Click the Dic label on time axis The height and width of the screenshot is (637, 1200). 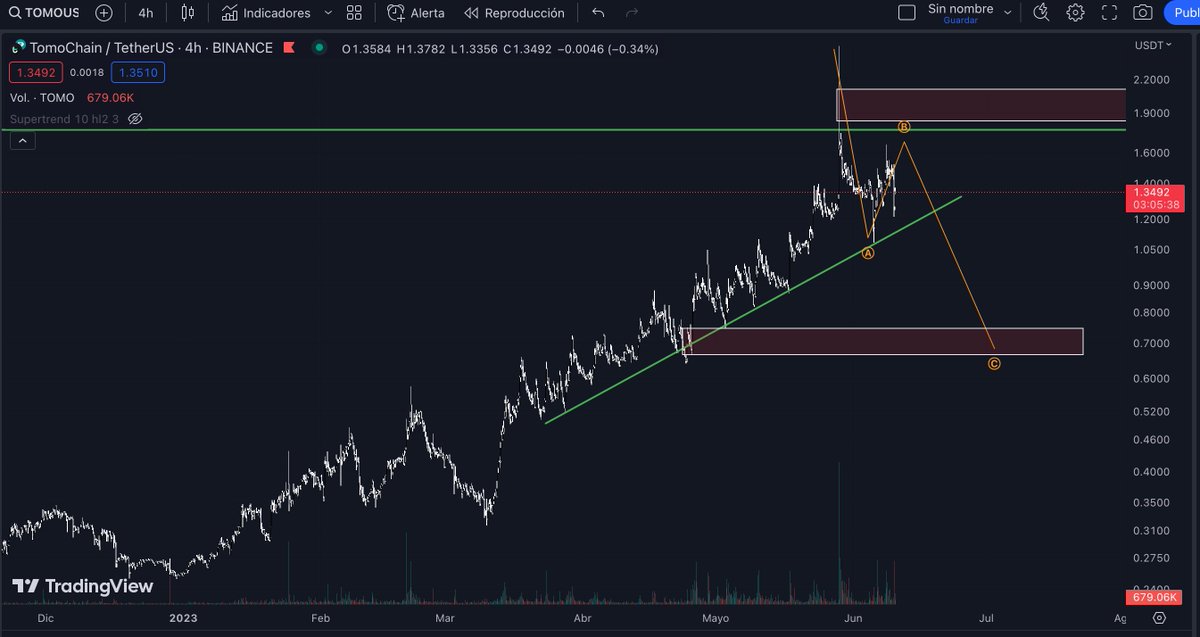[45, 618]
